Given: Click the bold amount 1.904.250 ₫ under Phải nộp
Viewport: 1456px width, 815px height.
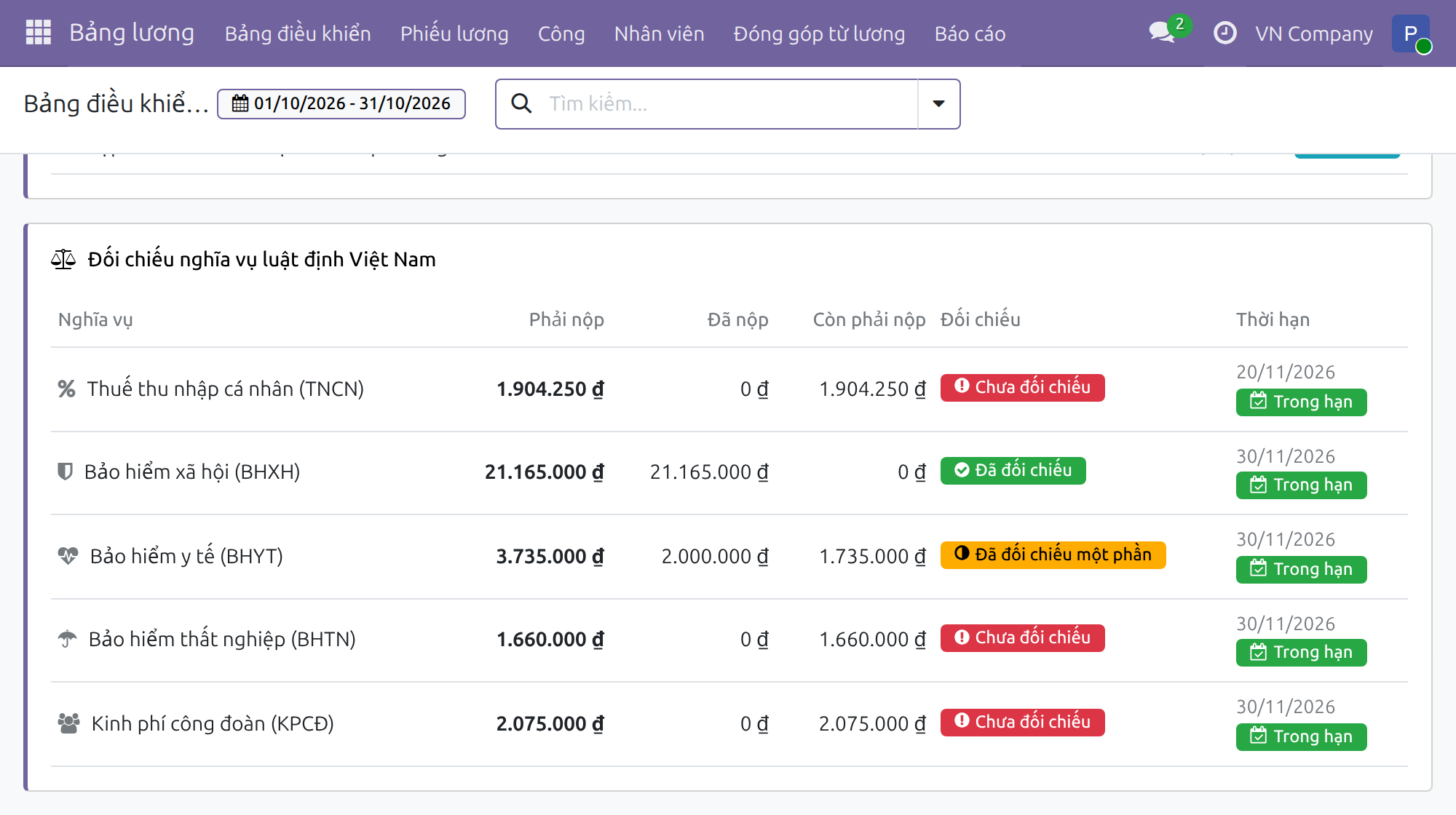Looking at the screenshot, I should pyautogui.click(x=550, y=389).
